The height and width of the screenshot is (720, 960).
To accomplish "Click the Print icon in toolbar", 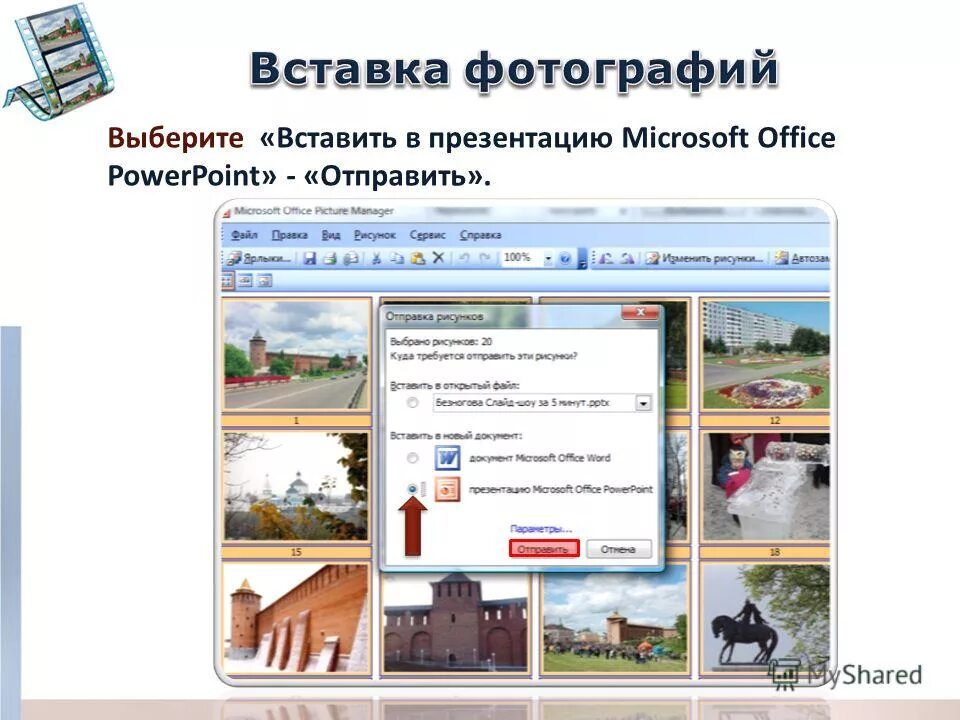I will point(330,258).
